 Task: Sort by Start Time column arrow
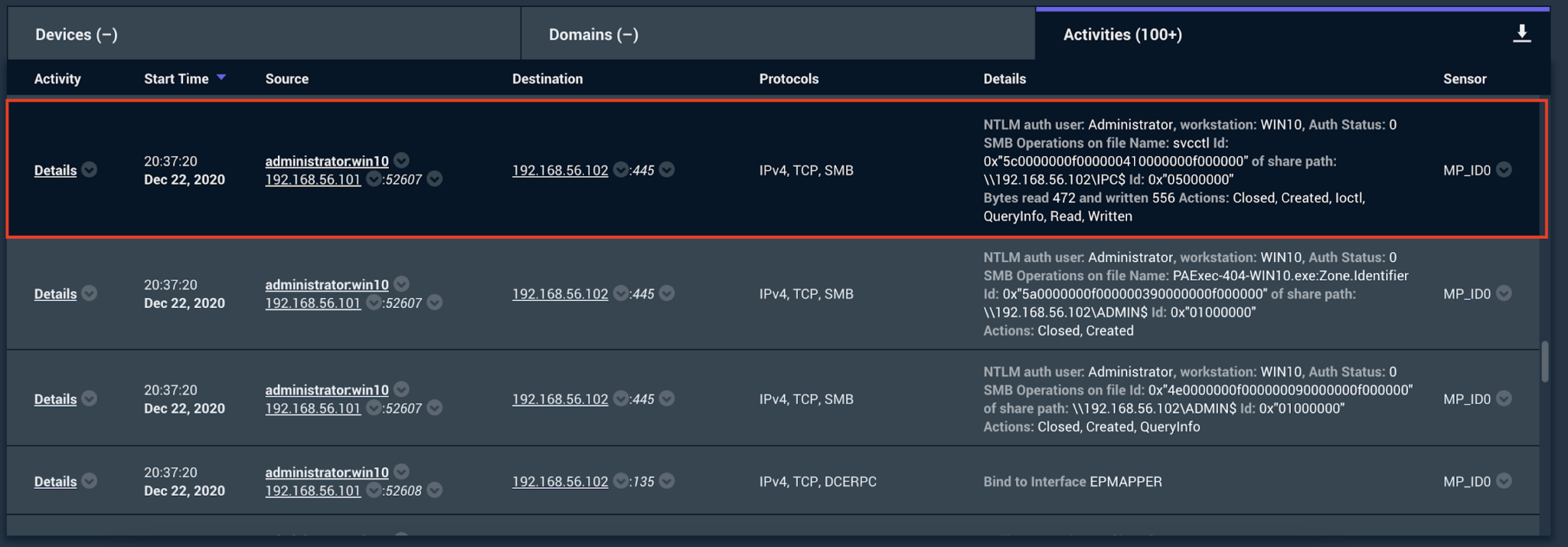pos(221,77)
